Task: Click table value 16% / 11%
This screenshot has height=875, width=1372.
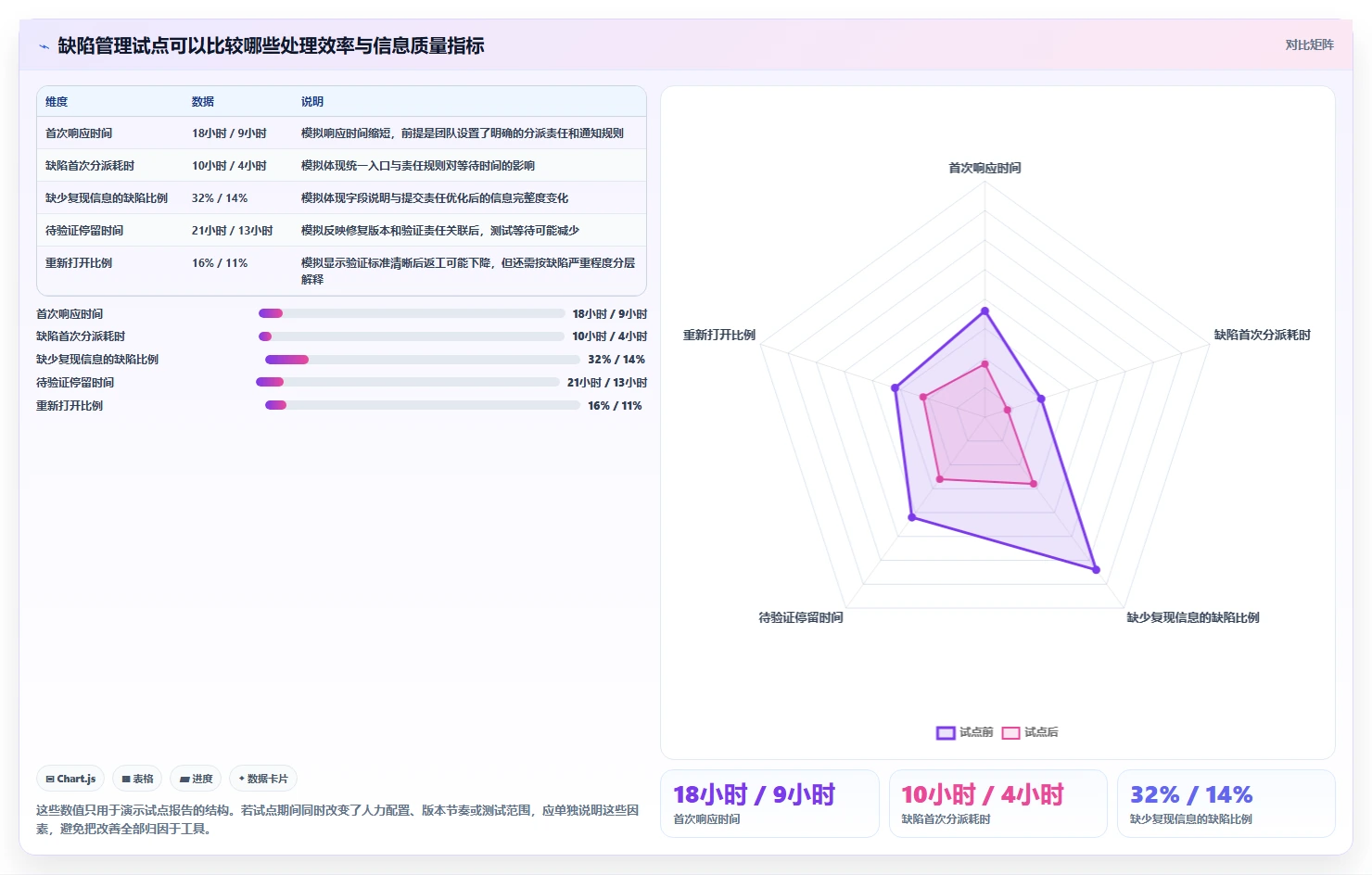Action: click(220, 263)
